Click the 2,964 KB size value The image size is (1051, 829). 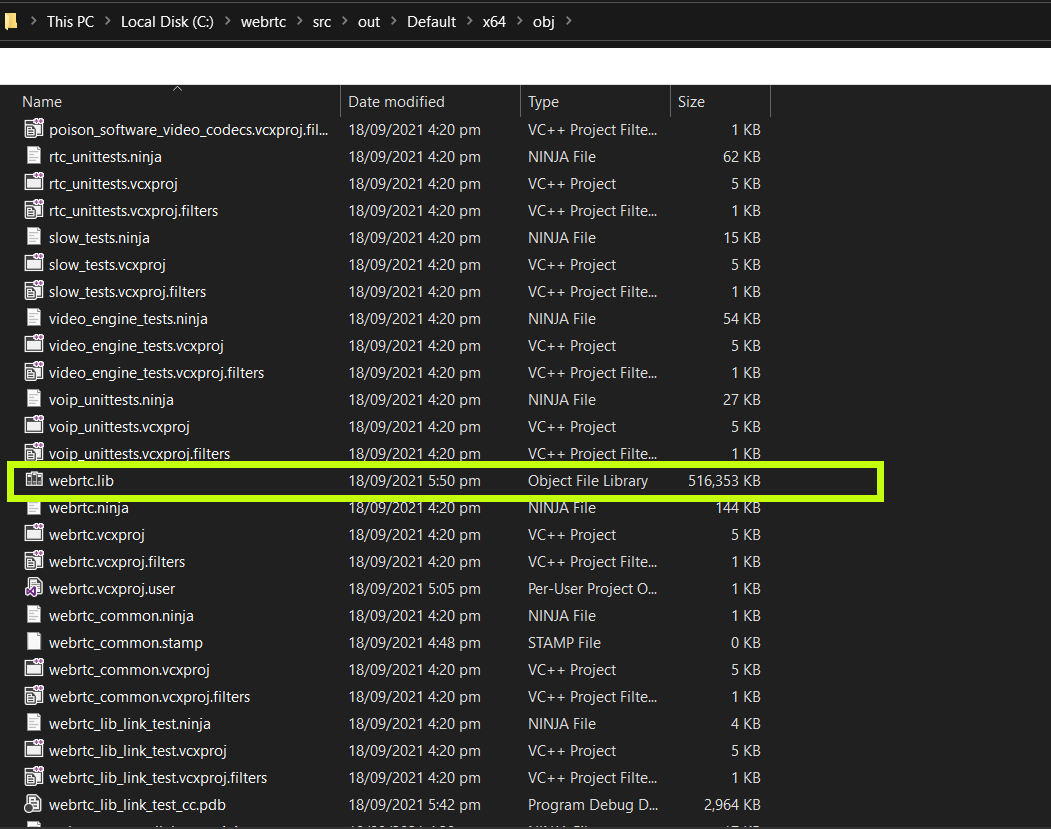click(732, 804)
